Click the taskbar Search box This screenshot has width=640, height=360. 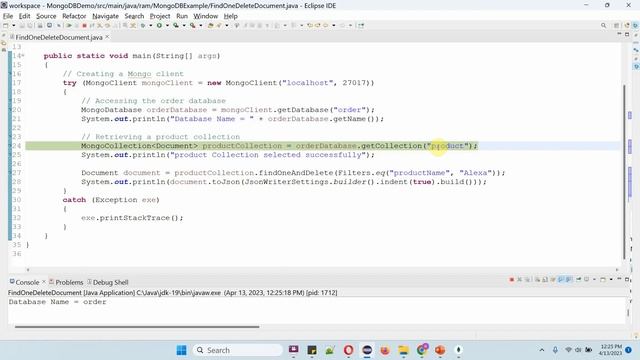coord(238,350)
